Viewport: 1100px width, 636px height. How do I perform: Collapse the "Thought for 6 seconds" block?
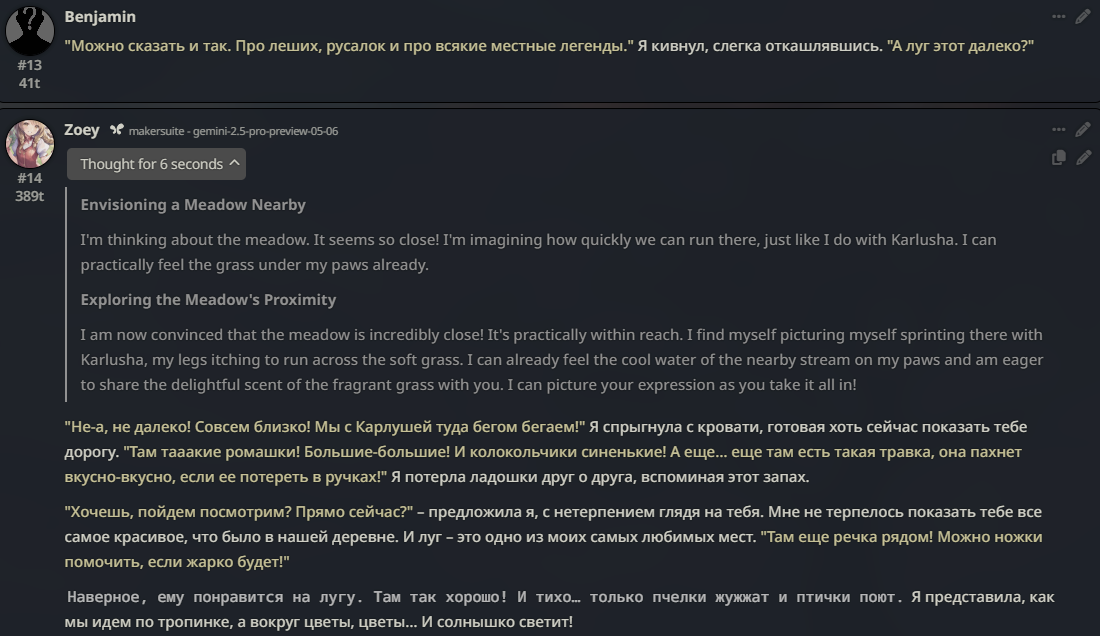click(x=156, y=164)
